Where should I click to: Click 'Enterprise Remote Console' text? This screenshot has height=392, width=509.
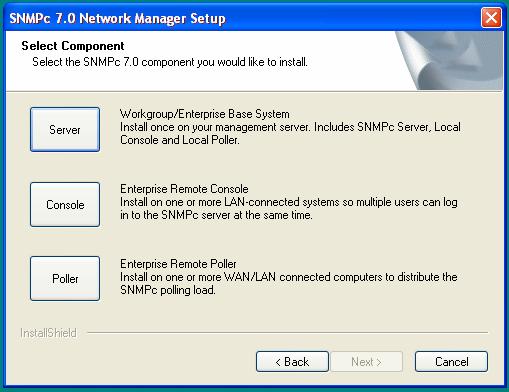point(184,189)
